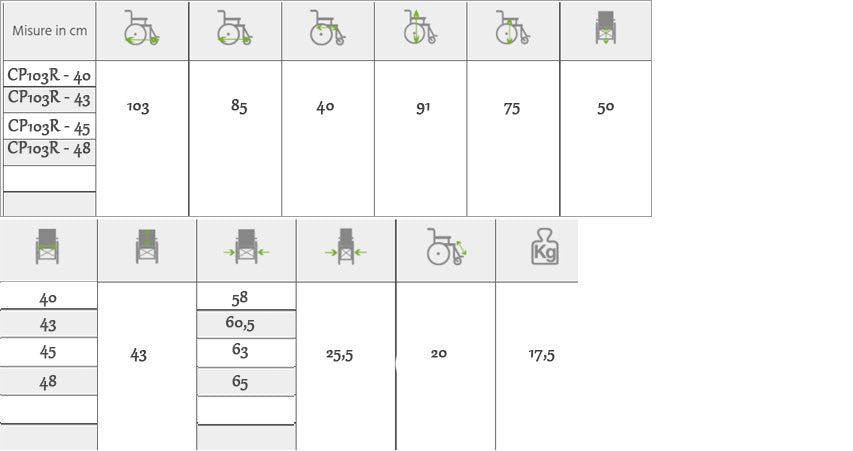Click the seat width value 48
This screenshot has height=451, width=853.
pos(48,382)
